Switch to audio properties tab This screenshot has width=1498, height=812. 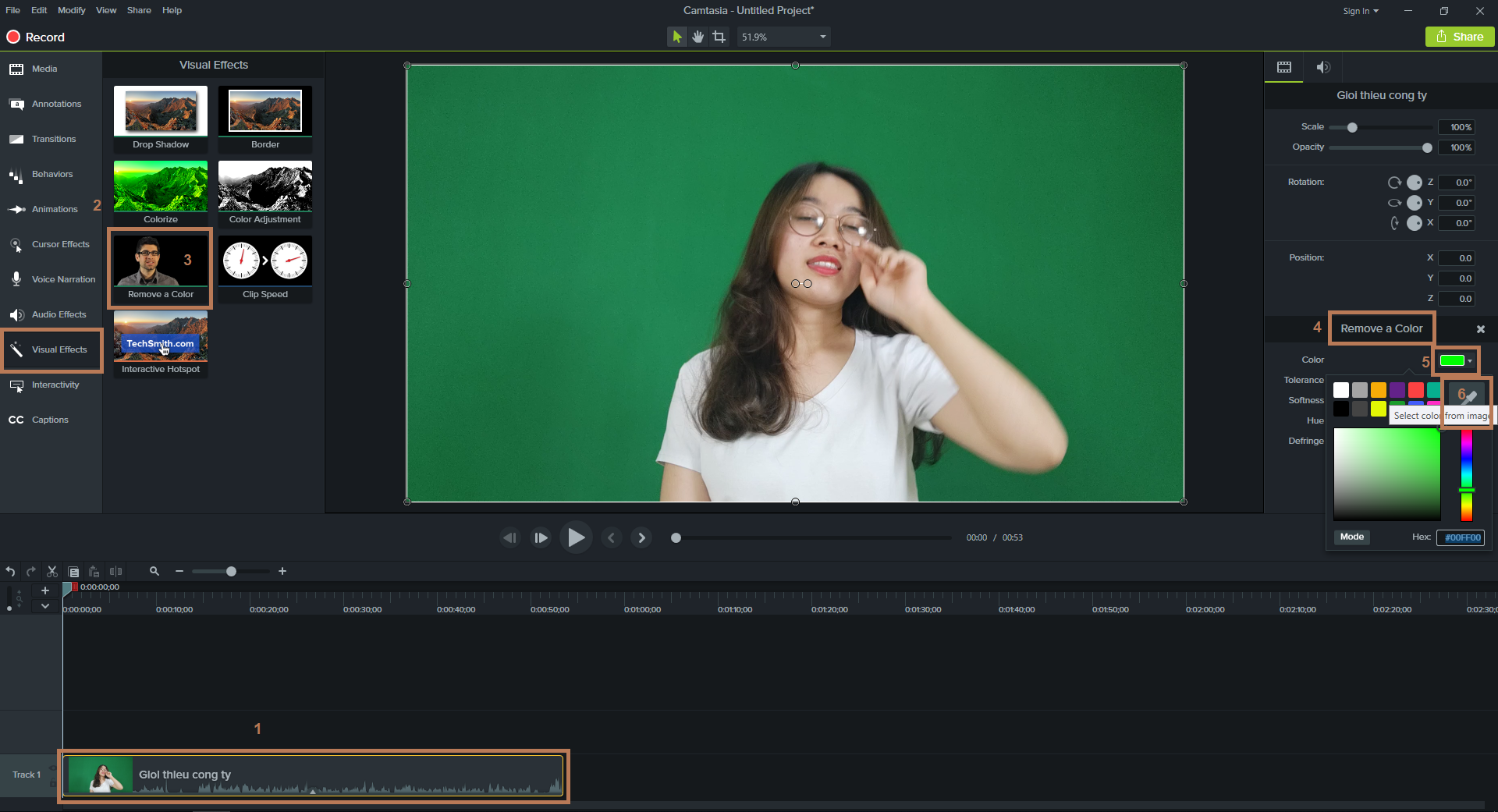[x=1322, y=67]
